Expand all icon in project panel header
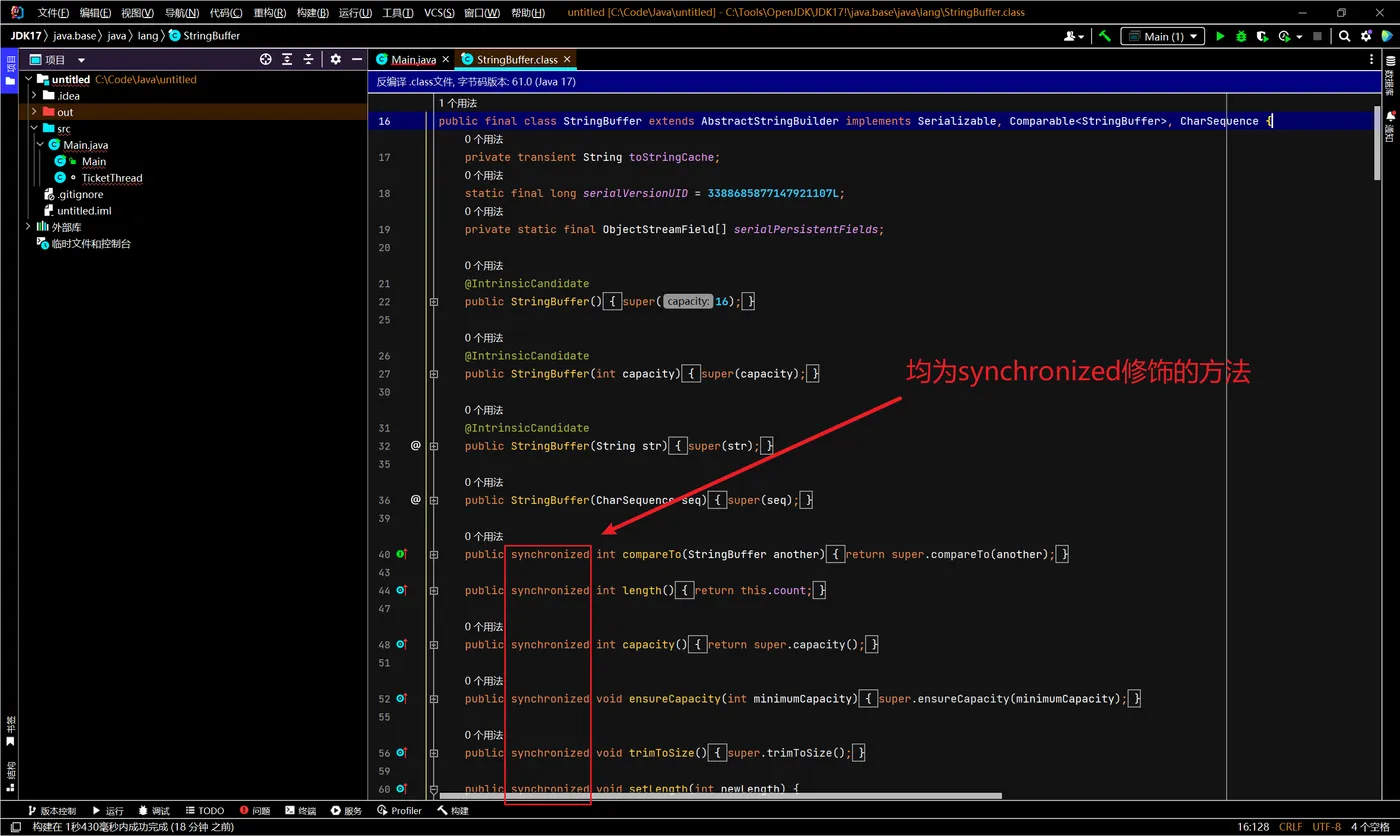The height and width of the screenshot is (836, 1400). (x=288, y=60)
